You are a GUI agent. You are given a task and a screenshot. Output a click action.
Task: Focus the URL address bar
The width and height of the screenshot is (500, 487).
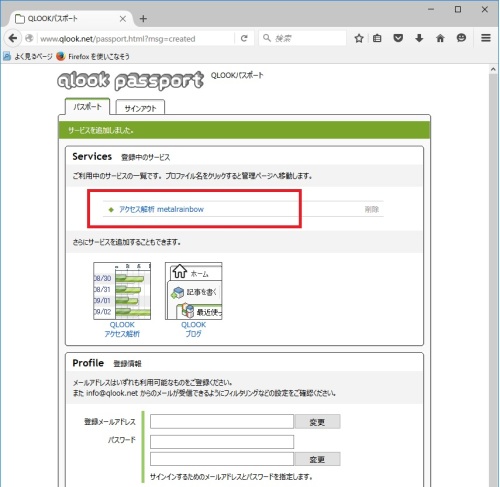click(137, 39)
